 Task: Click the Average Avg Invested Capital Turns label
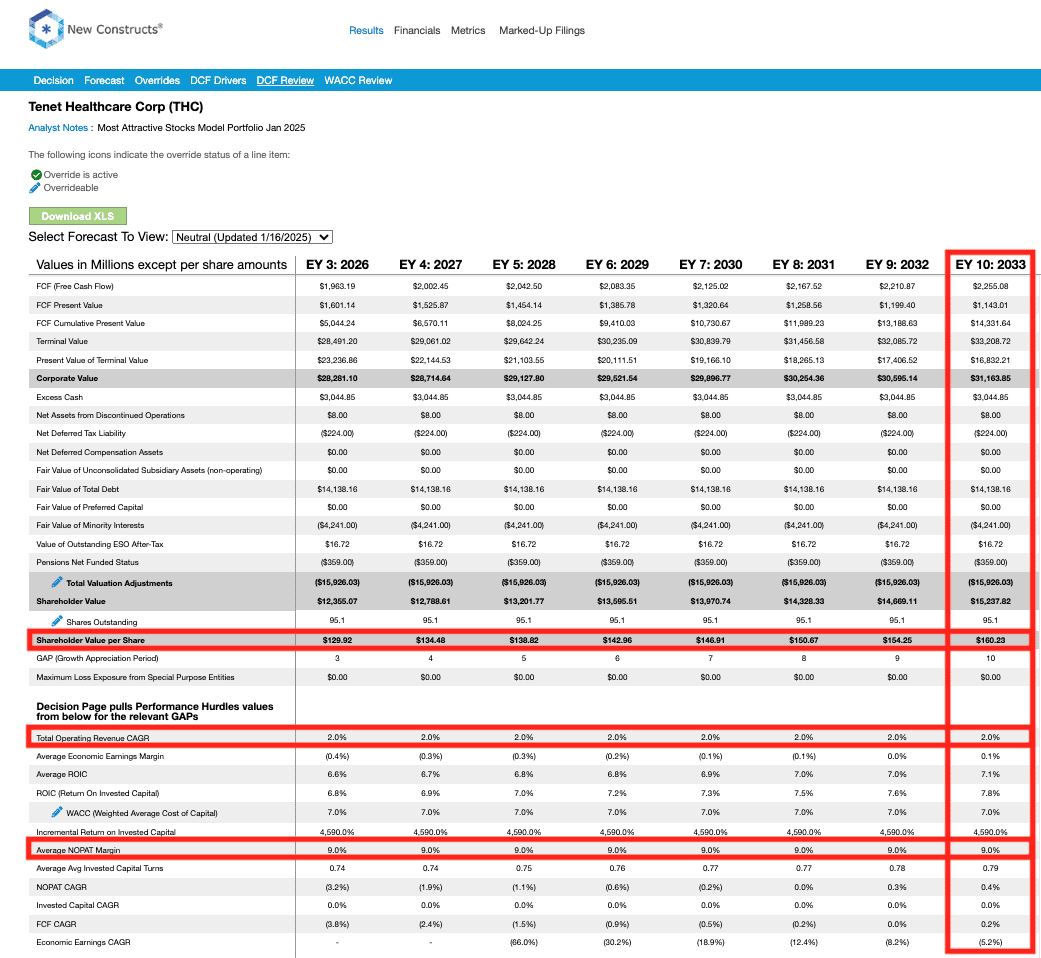tap(100, 868)
